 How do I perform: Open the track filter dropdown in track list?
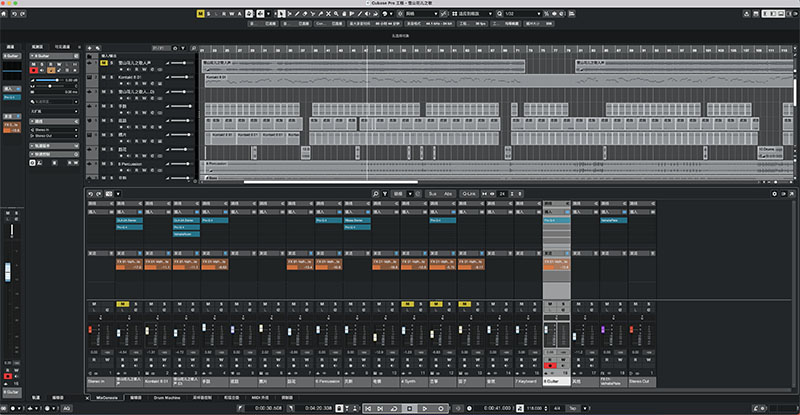pyautogui.click(x=183, y=48)
